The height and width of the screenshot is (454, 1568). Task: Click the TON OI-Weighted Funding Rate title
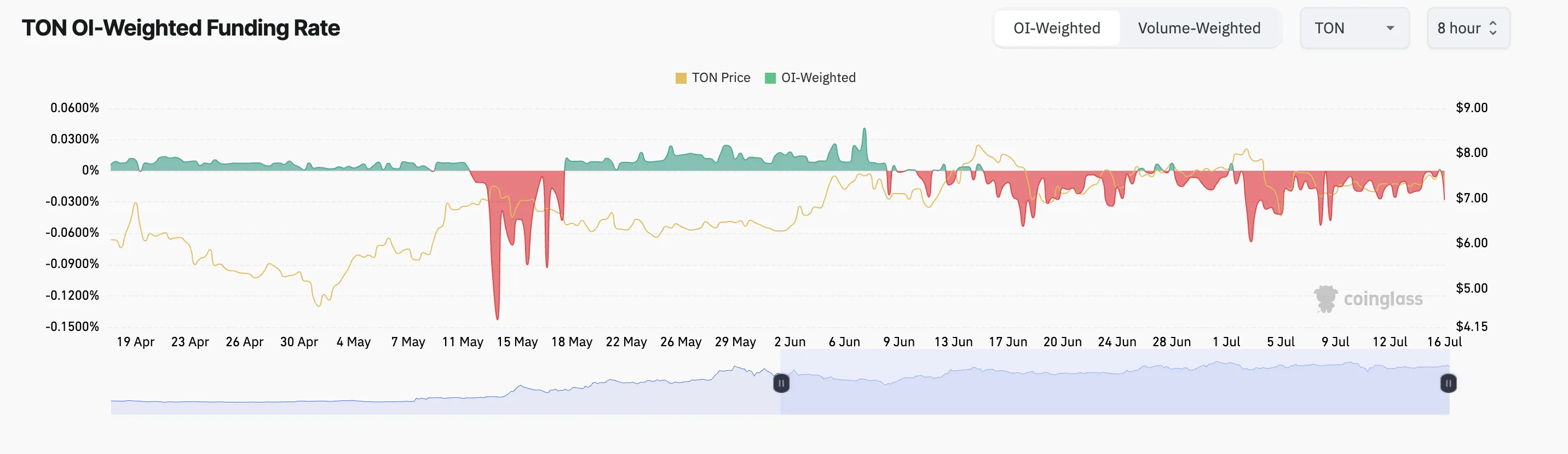coord(181,28)
